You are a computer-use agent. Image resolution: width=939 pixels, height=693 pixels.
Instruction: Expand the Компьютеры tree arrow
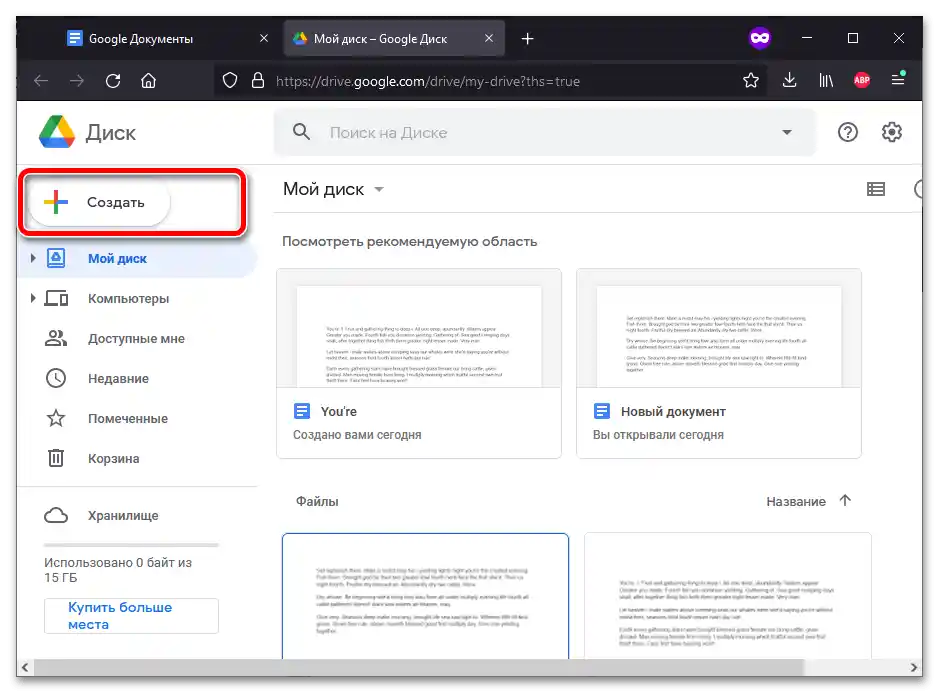click(33, 298)
